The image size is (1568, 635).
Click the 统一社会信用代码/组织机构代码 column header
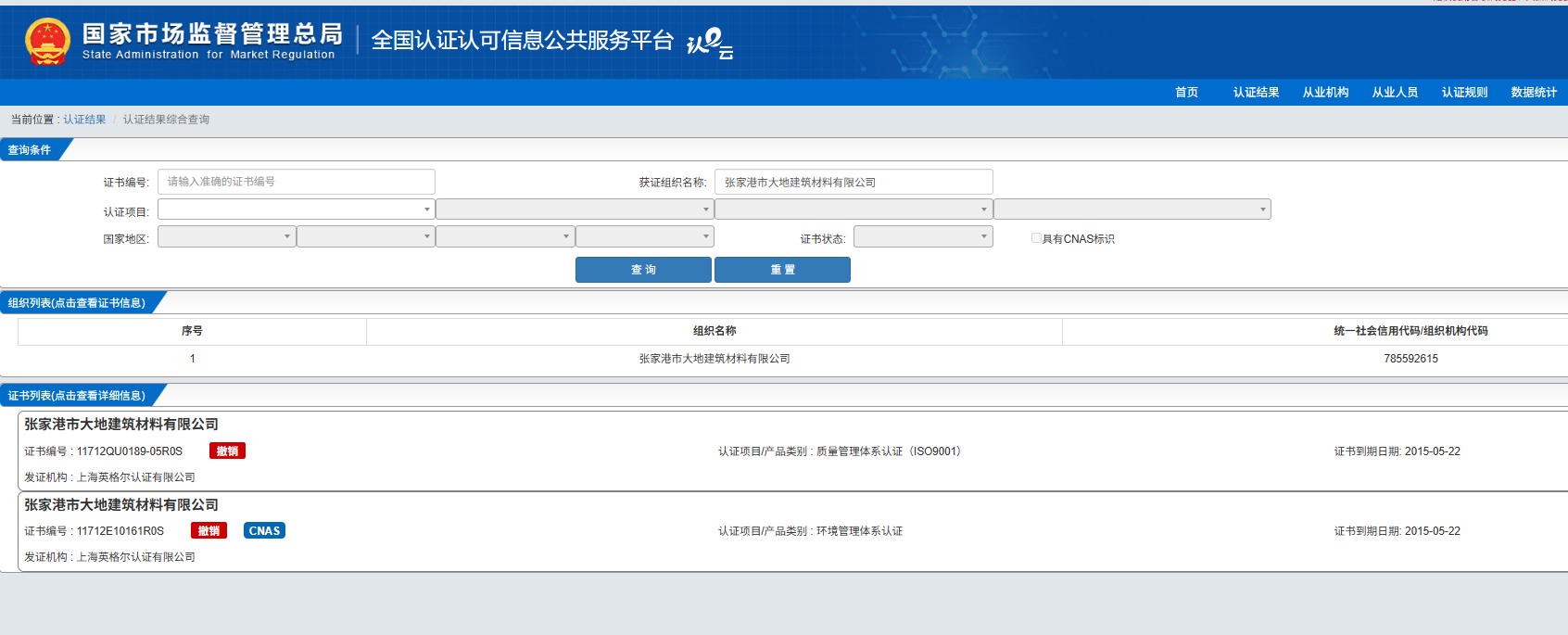(1410, 331)
